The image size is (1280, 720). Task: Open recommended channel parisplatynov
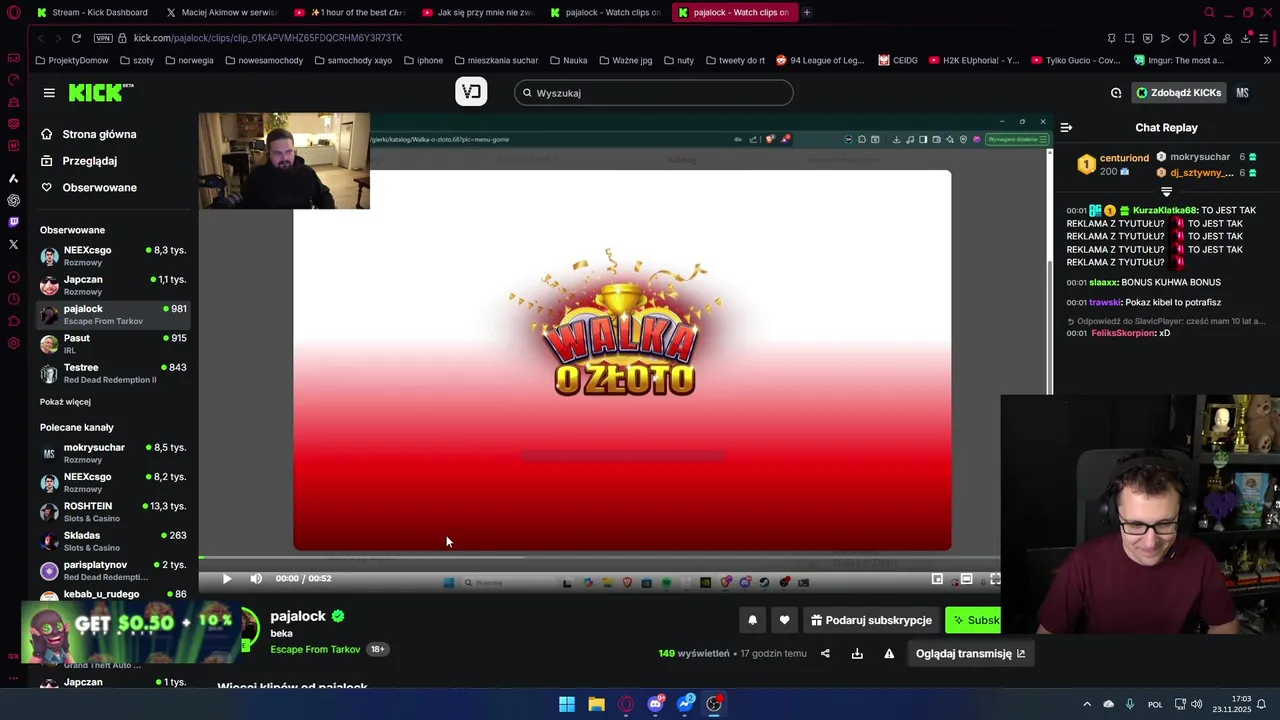coord(113,570)
